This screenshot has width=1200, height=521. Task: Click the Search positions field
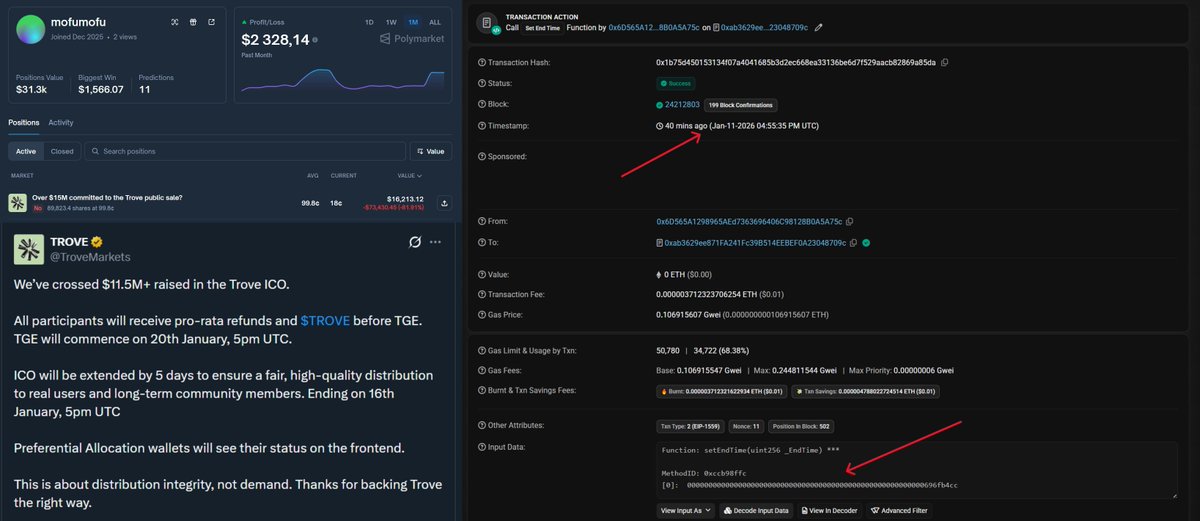[x=244, y=151]
